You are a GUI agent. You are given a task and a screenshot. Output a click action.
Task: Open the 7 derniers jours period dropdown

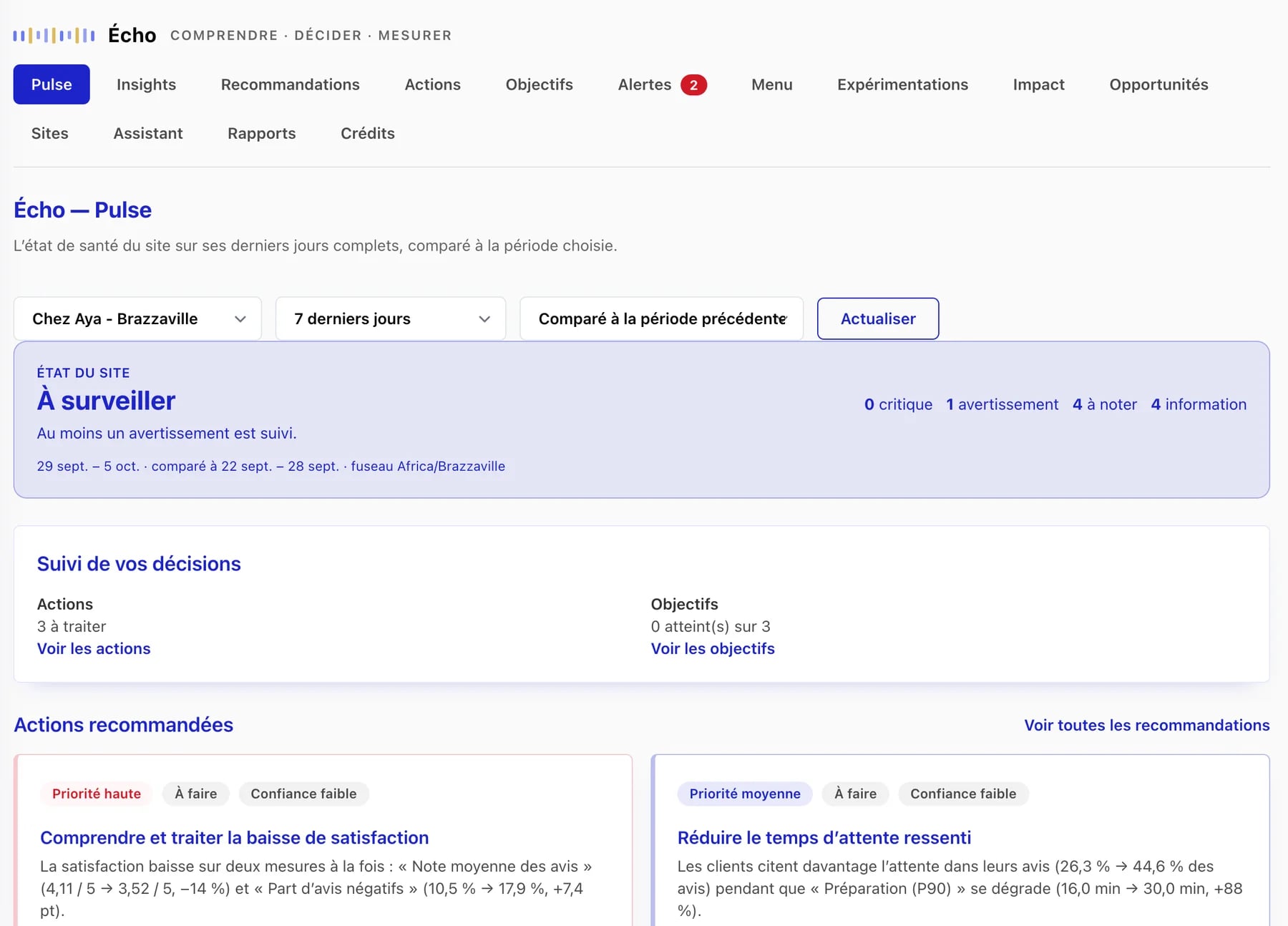391,318
